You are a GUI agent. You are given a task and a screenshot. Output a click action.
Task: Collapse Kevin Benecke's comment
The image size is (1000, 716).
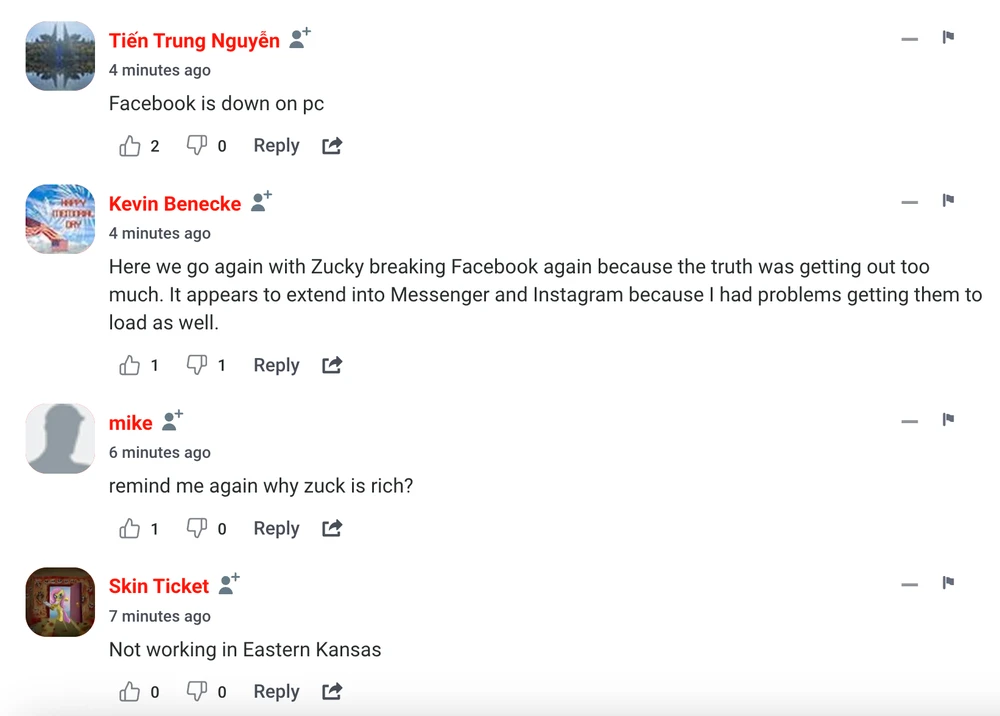tap(909, 202)
